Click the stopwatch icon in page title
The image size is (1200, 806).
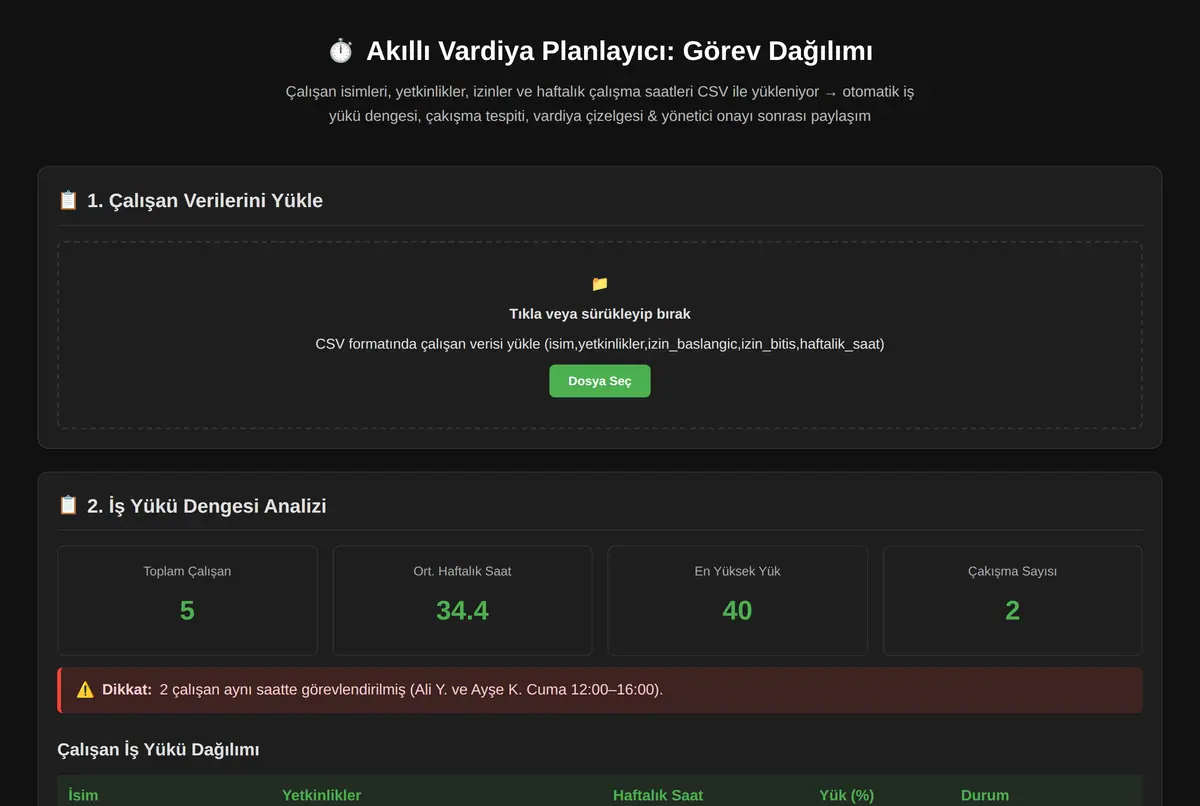[341, 51]
